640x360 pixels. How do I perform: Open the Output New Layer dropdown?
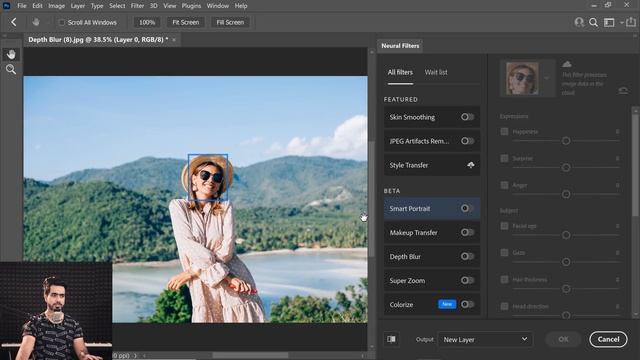(x=485, y=340)
